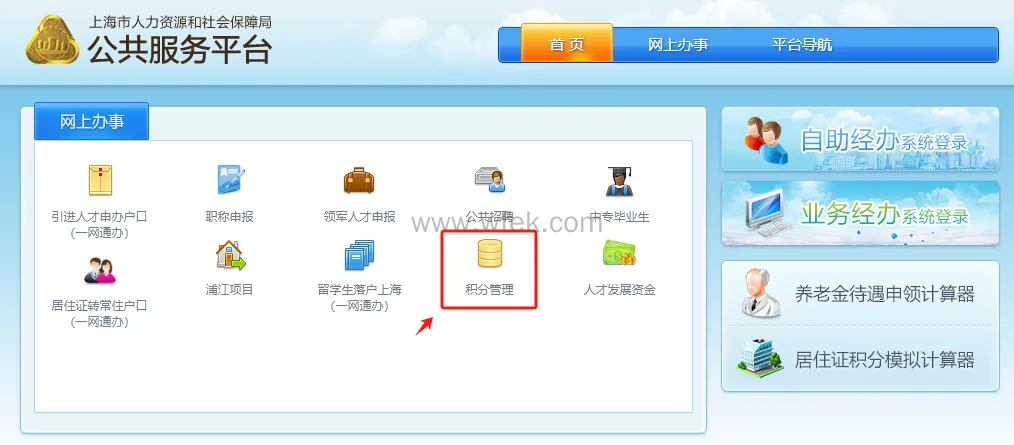Open the 居住证积分模拟计算器 link
The image size is (1014, 445).
tap(860, 359)
